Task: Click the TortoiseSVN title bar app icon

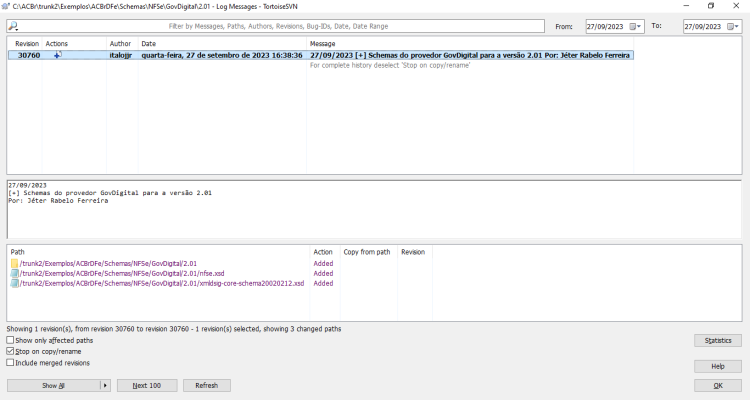Action: [6, 6]
